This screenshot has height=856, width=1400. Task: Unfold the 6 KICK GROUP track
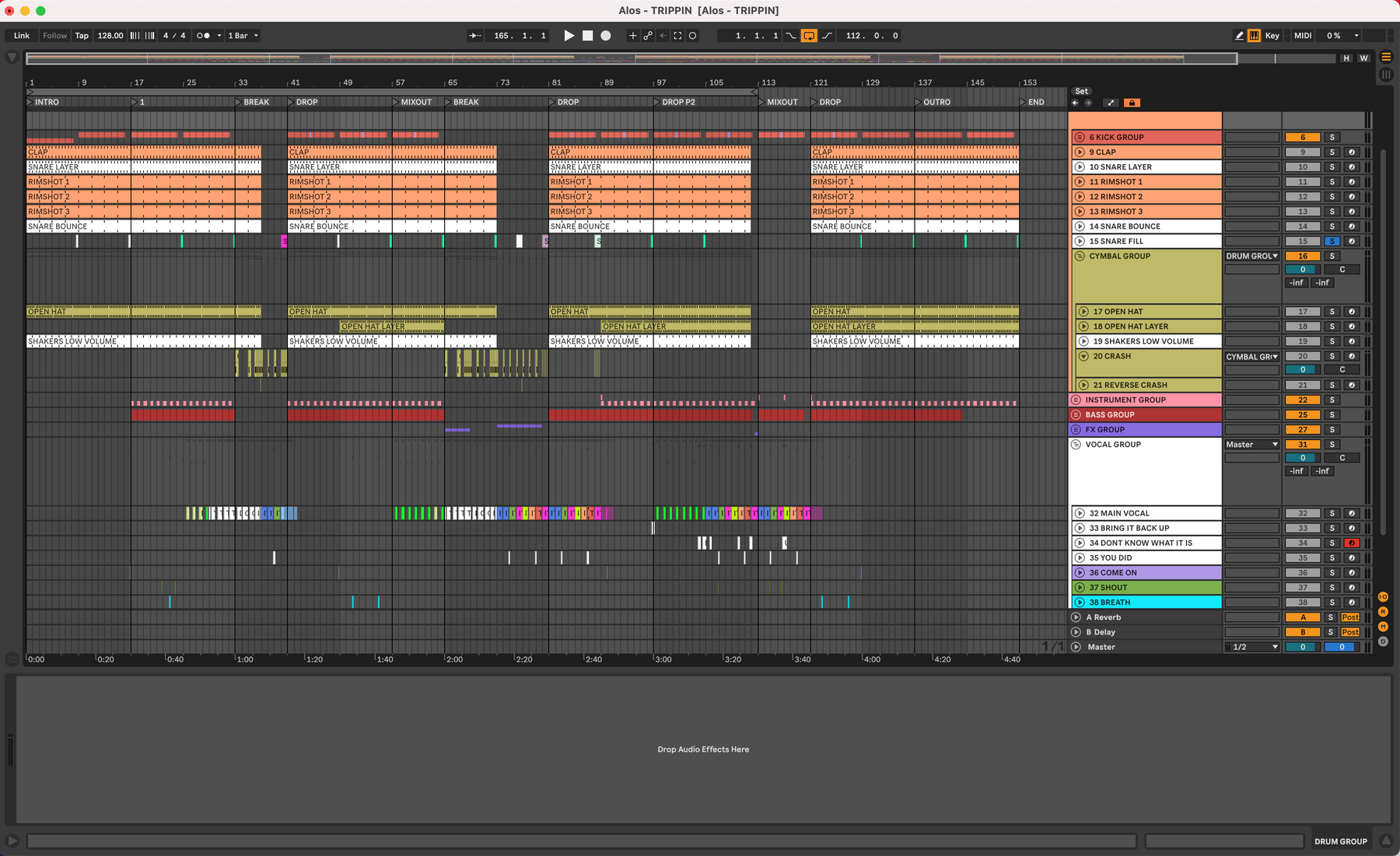pyautogui.click(x=1080, y=138)
